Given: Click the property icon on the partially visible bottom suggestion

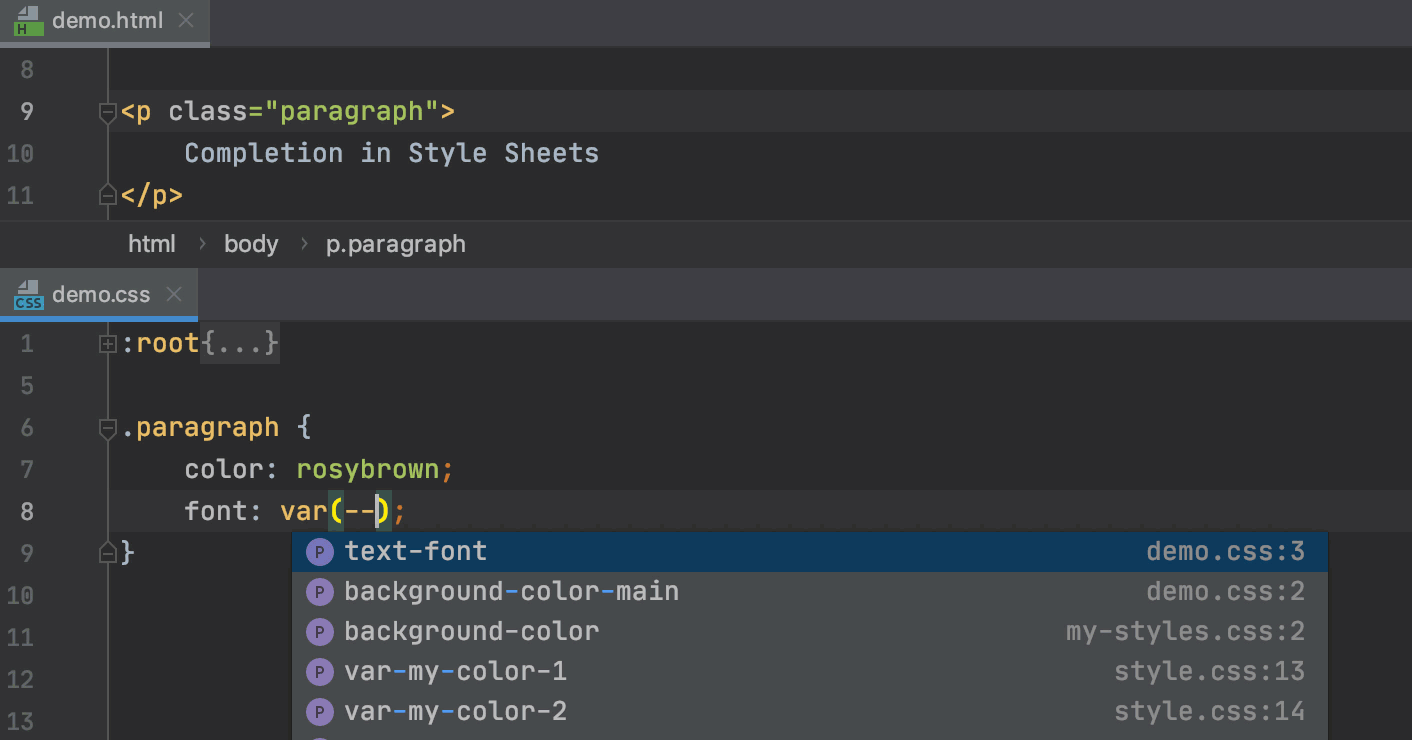Looking at the screenshot, I should pyautogui.click(x=319, y=737).
